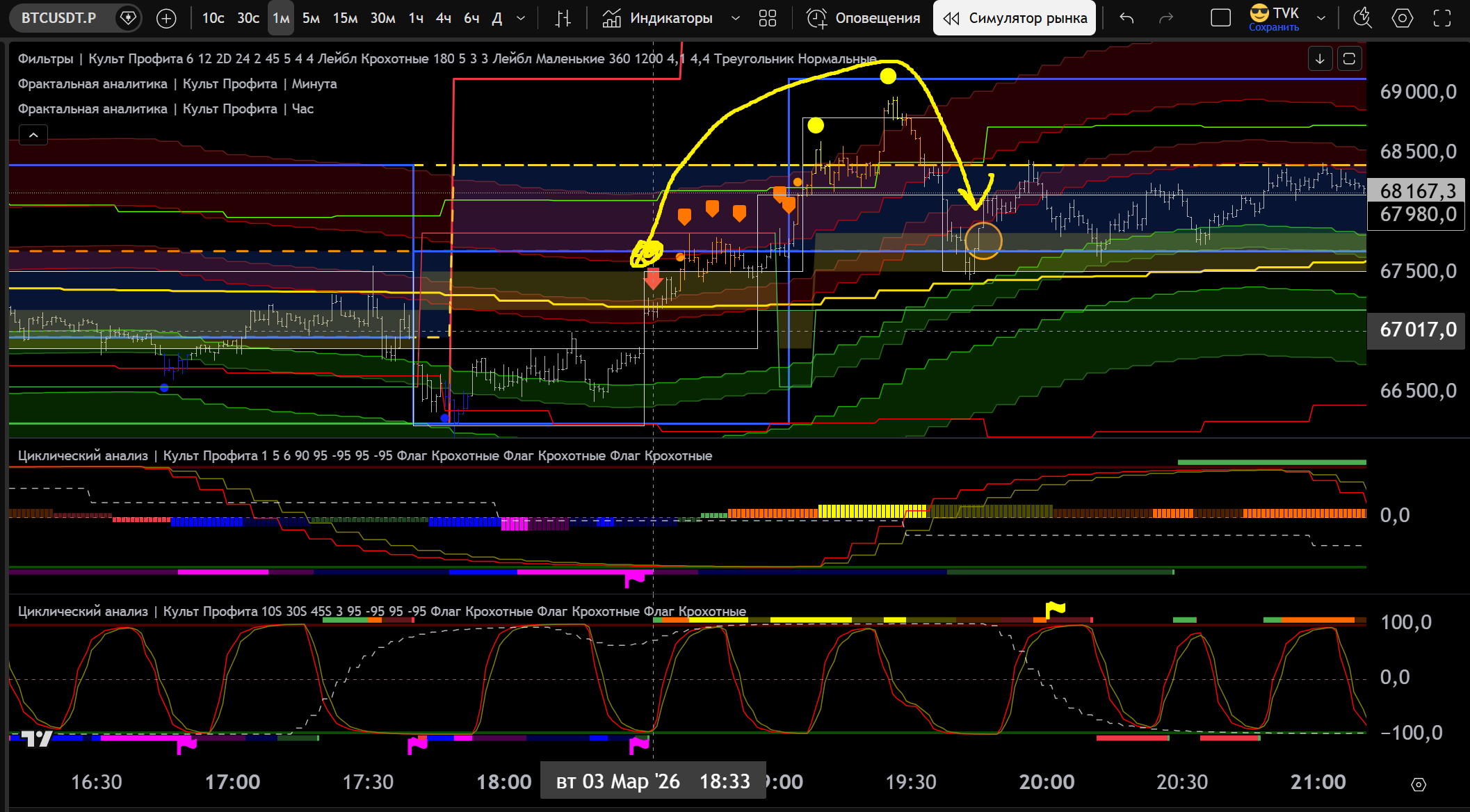Viewport: 1470px width, 812px height.
Task: Create alert via Оповещения button
Action: click(x=863, y=18)
